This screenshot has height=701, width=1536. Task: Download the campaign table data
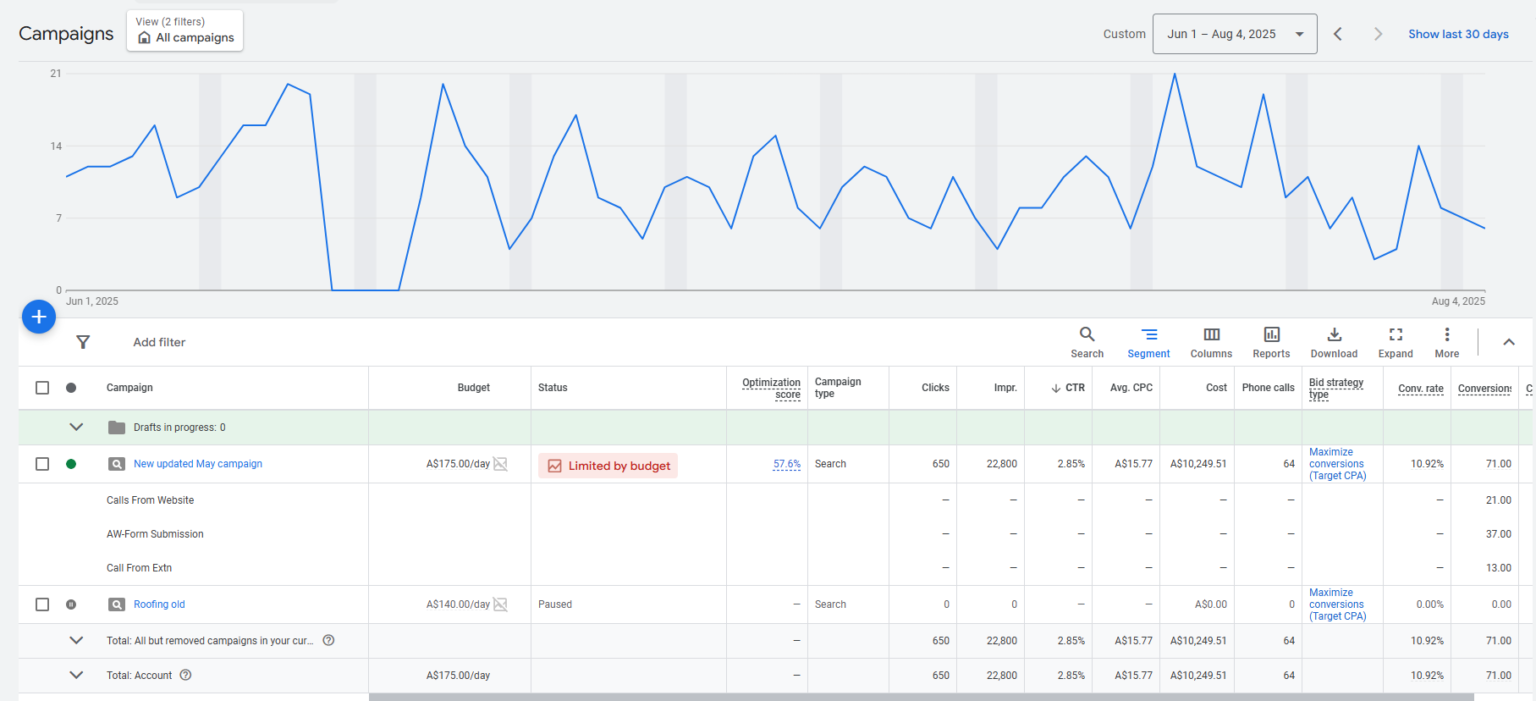(x=1333, y=341)
